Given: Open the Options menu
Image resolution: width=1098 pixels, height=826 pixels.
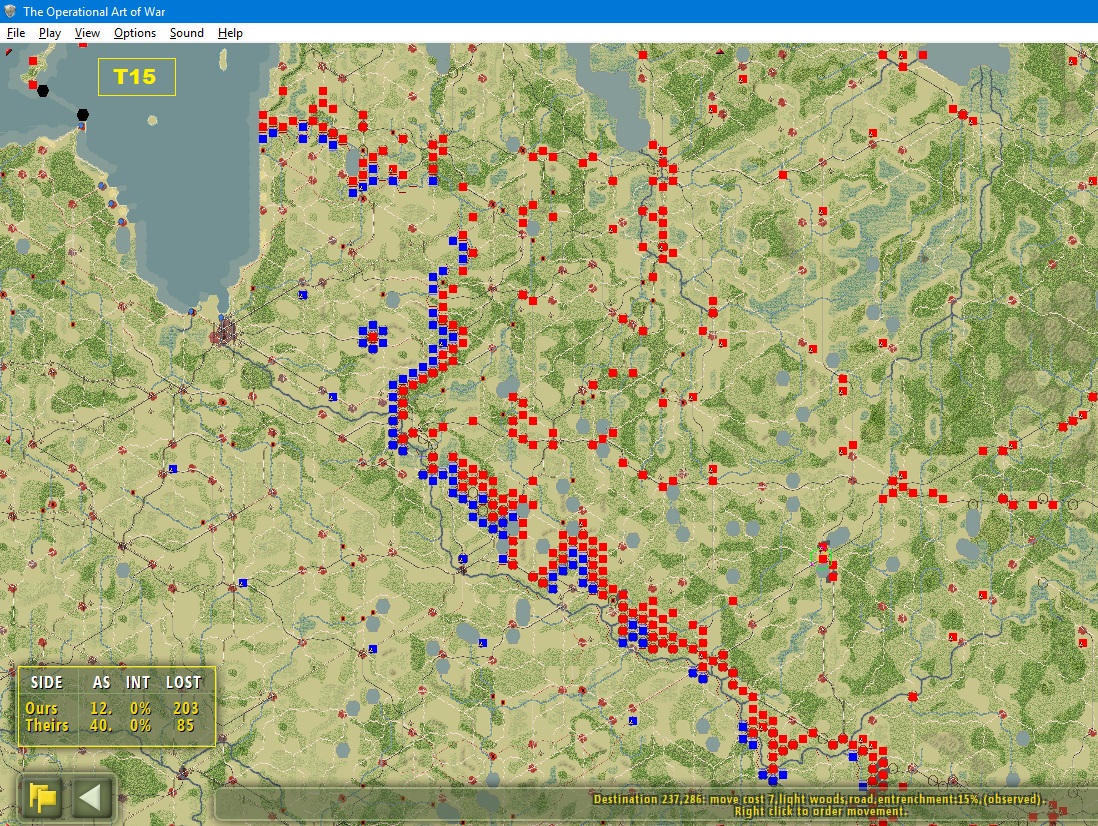Looking at the screenshot, I should click(x=134, y=33).
